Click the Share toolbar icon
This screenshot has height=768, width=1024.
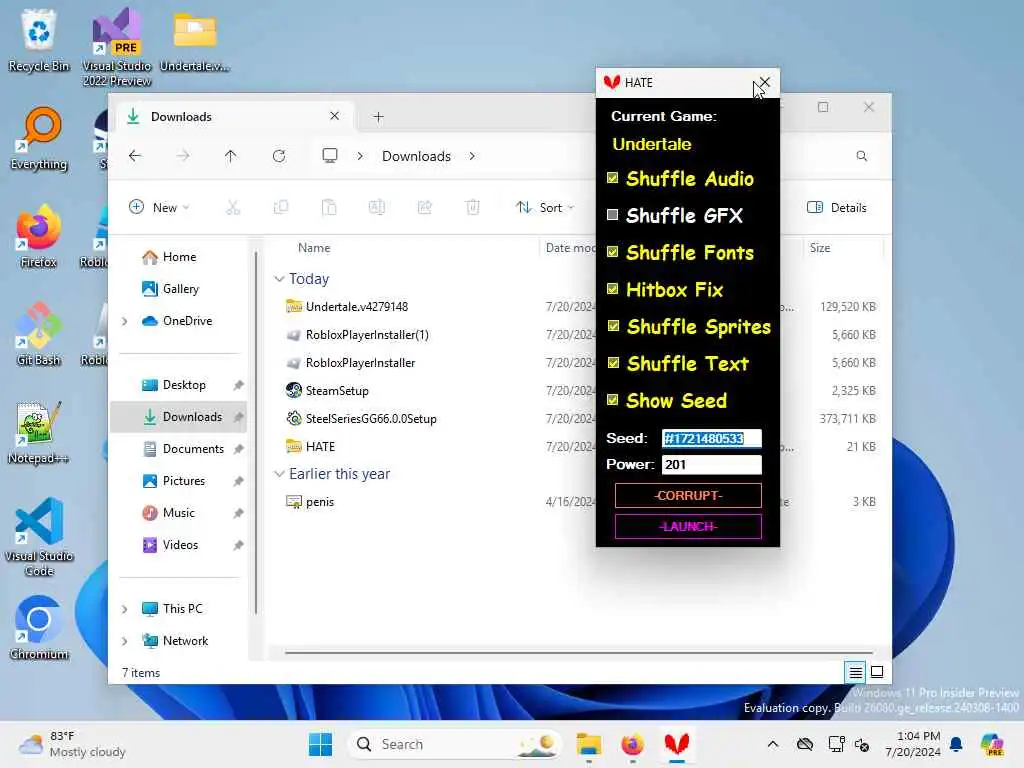pos(424,208)
